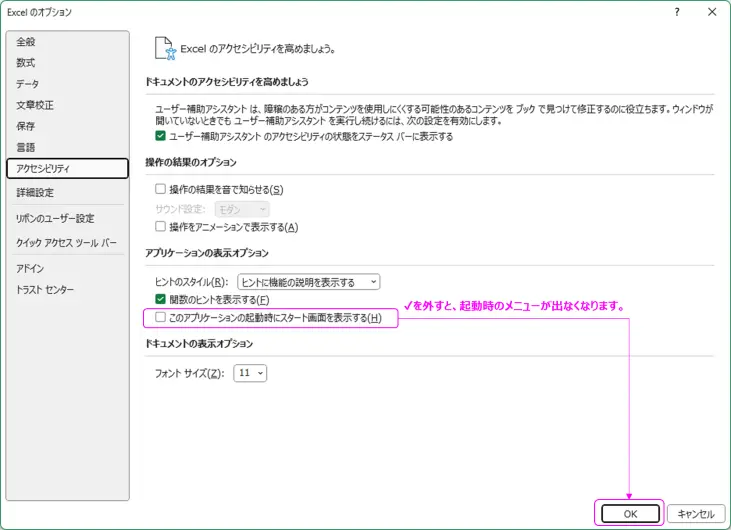
Task: Click Excel のアクセシビリティを高めましょう text
Action: point(258,49)
